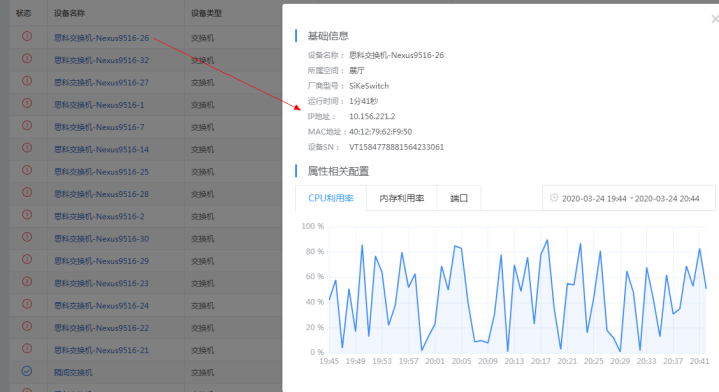719x392 pixels.
Task: Open device link 思科交换机-Nexus9516-1
Action: tap(99, 105)
